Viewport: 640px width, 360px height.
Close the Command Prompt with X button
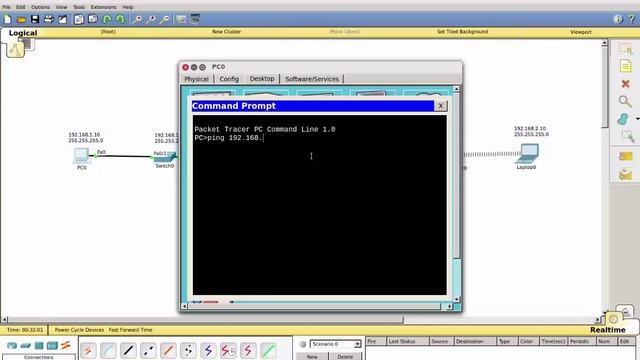[440, 106]
